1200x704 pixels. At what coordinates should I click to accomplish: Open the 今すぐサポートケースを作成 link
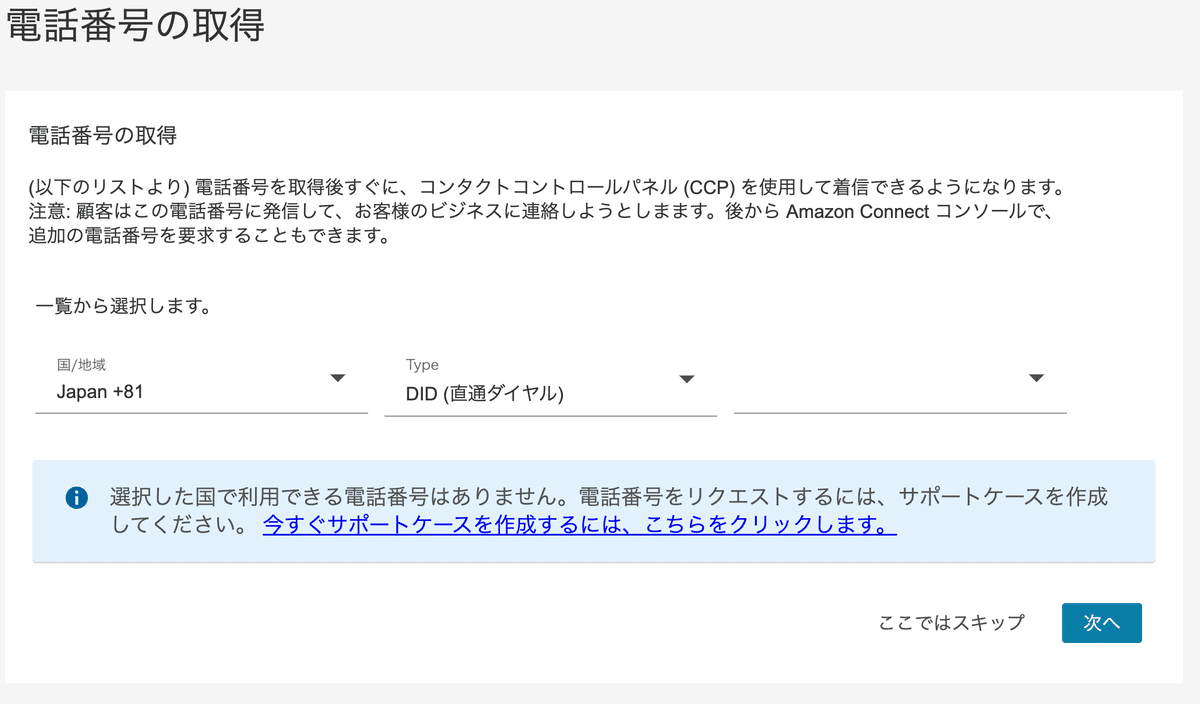pos(579,525)
